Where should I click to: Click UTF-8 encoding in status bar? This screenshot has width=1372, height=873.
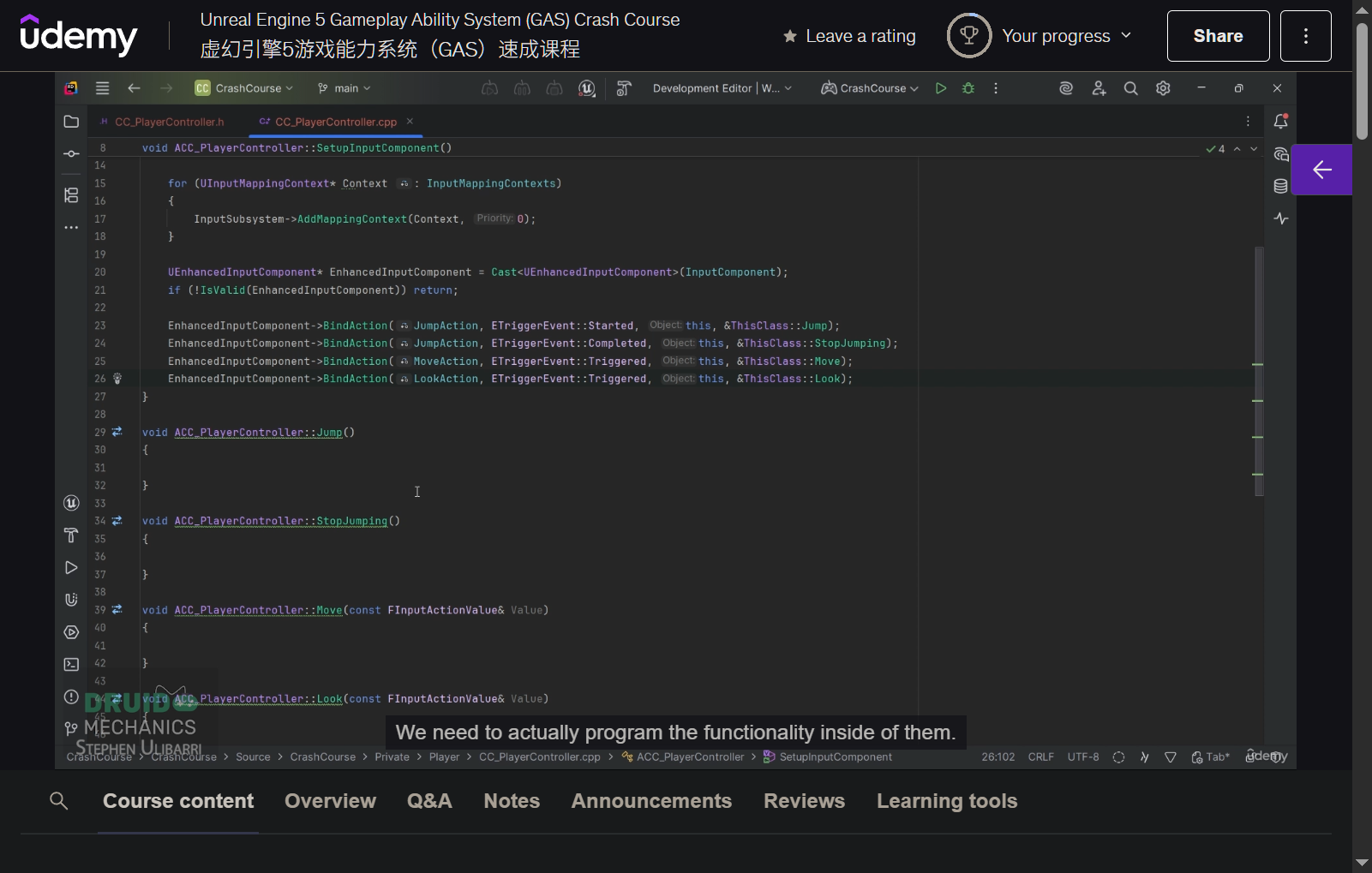1083,757
